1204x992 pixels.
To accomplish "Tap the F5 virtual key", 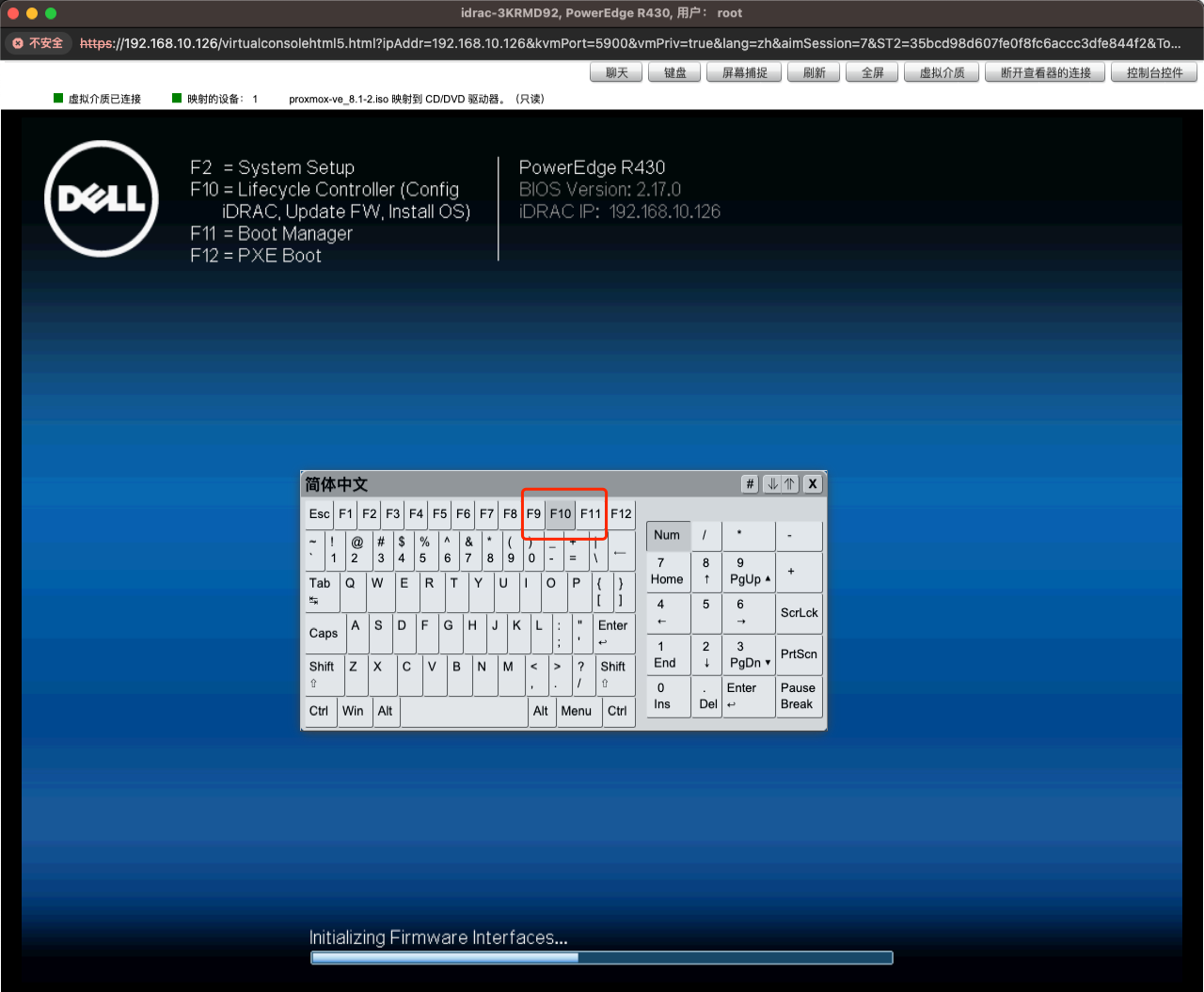I will pyautogui.click(x=440, y=513).
